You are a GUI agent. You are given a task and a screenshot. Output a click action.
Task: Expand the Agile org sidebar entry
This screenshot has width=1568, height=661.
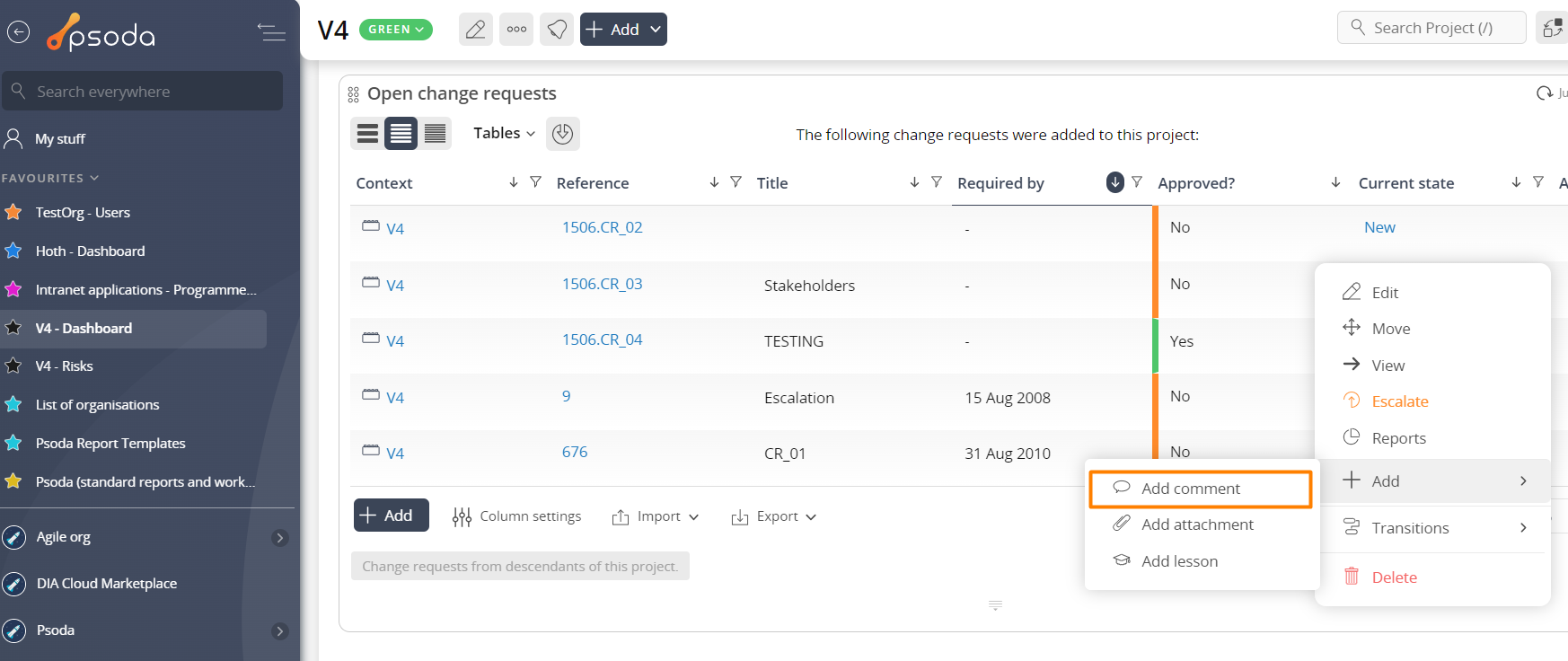tap(280, 538)
